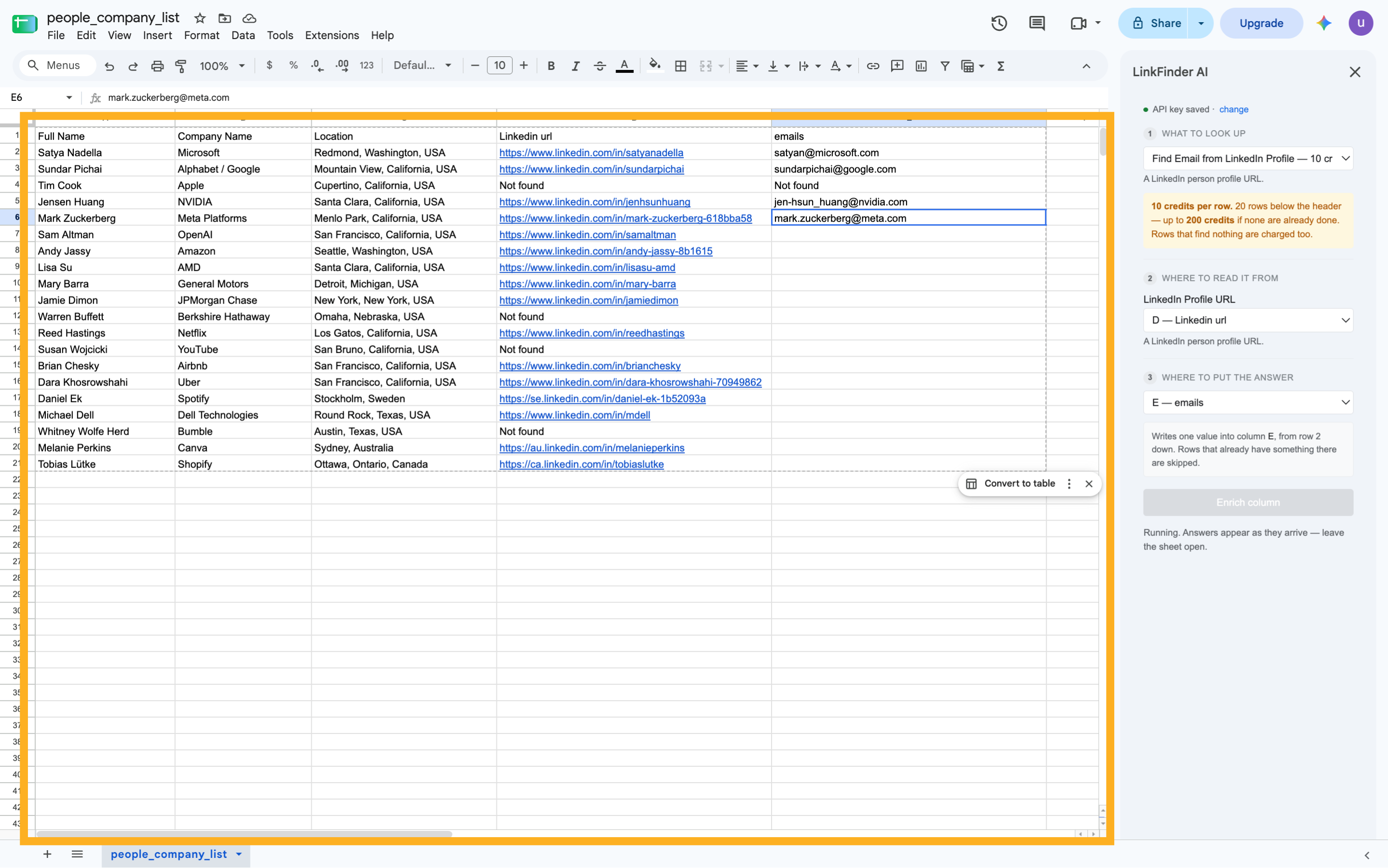Format as currency with dollar icon
Viewport: 1388px width, 868px height.
269,66
